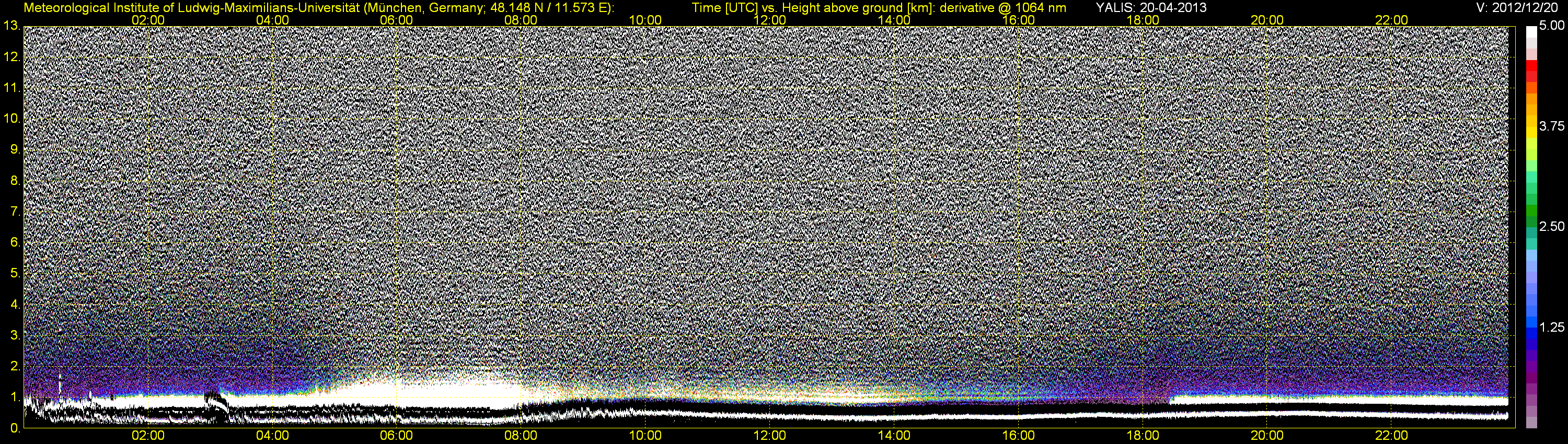The height and width of the screenshot is (444, 1568).
Task: Click the 6 km height axis label
Action: 15,243
